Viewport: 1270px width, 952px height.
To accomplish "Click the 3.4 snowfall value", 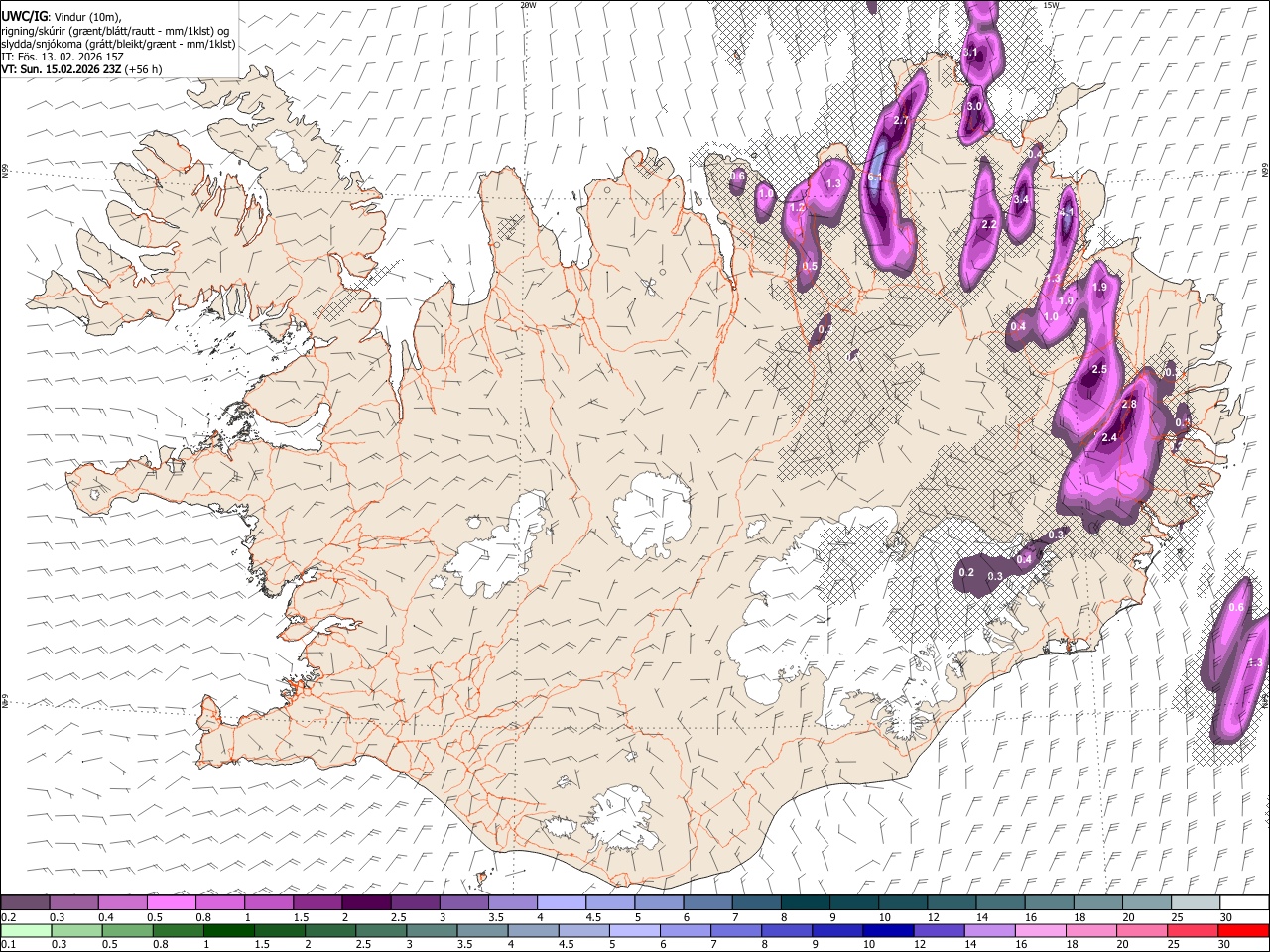I will [x=1020, y=199].
